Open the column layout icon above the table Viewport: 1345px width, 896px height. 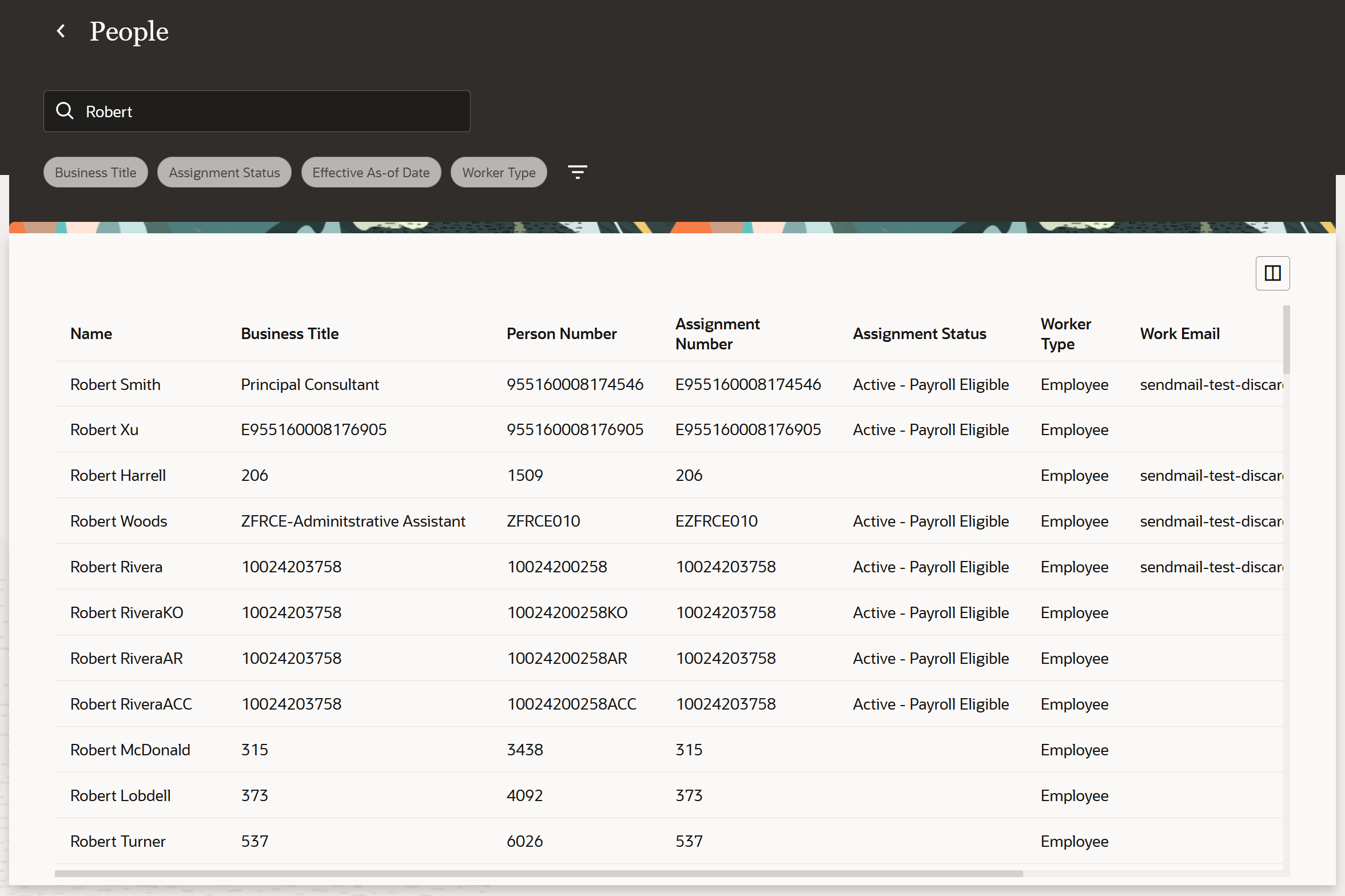tap(1272, 273)
